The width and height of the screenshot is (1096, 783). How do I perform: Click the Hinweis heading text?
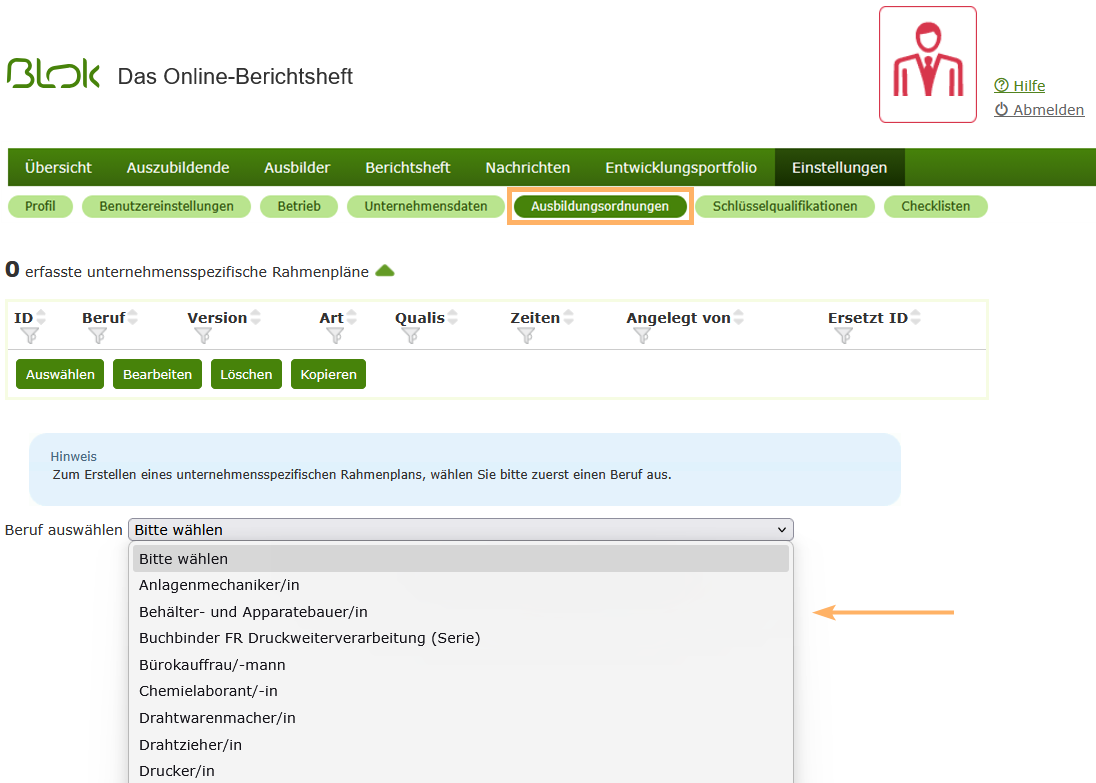coord(73,457)
